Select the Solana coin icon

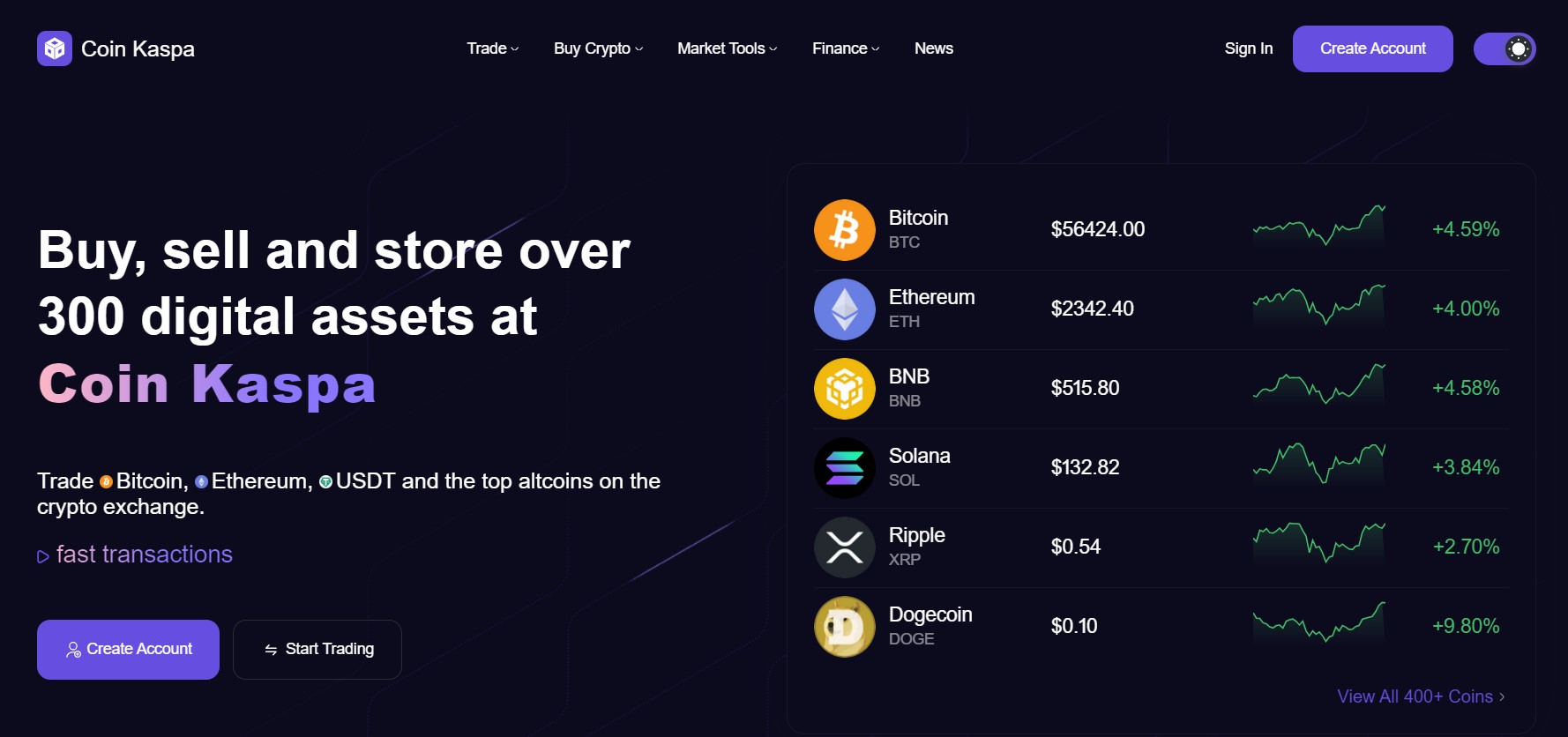845,468
